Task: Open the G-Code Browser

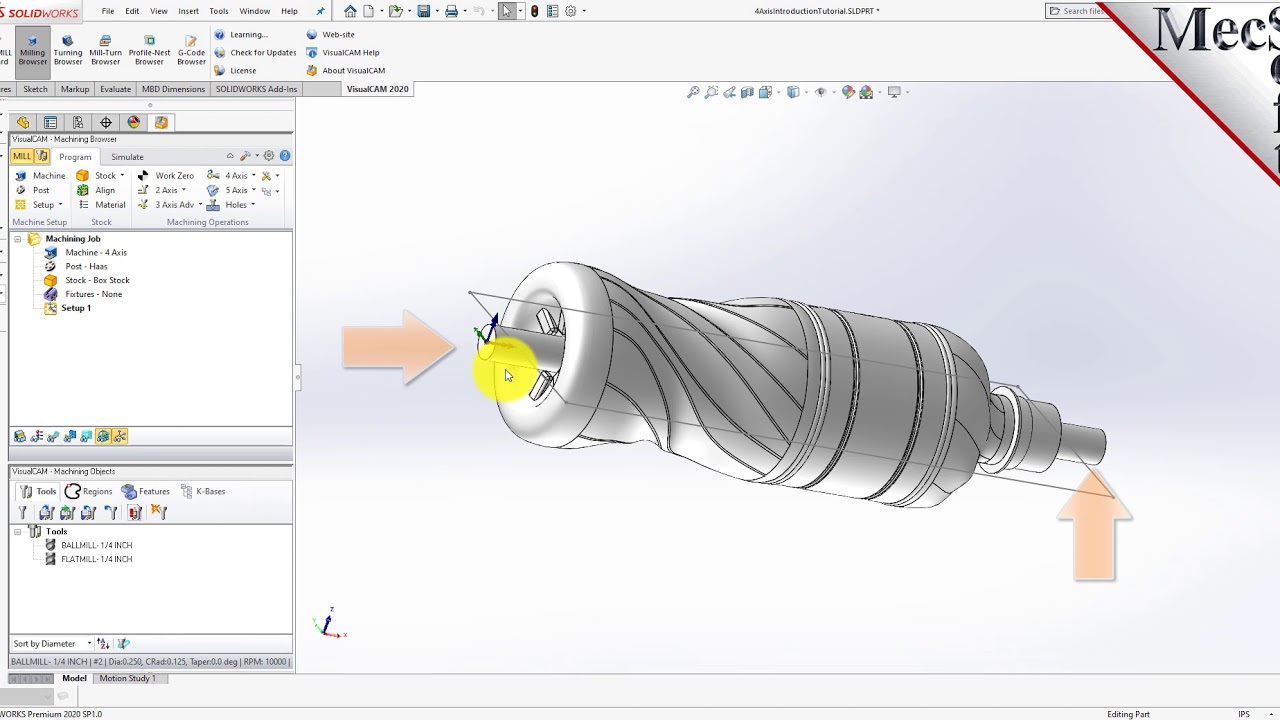Action: (x=191, y=50)
